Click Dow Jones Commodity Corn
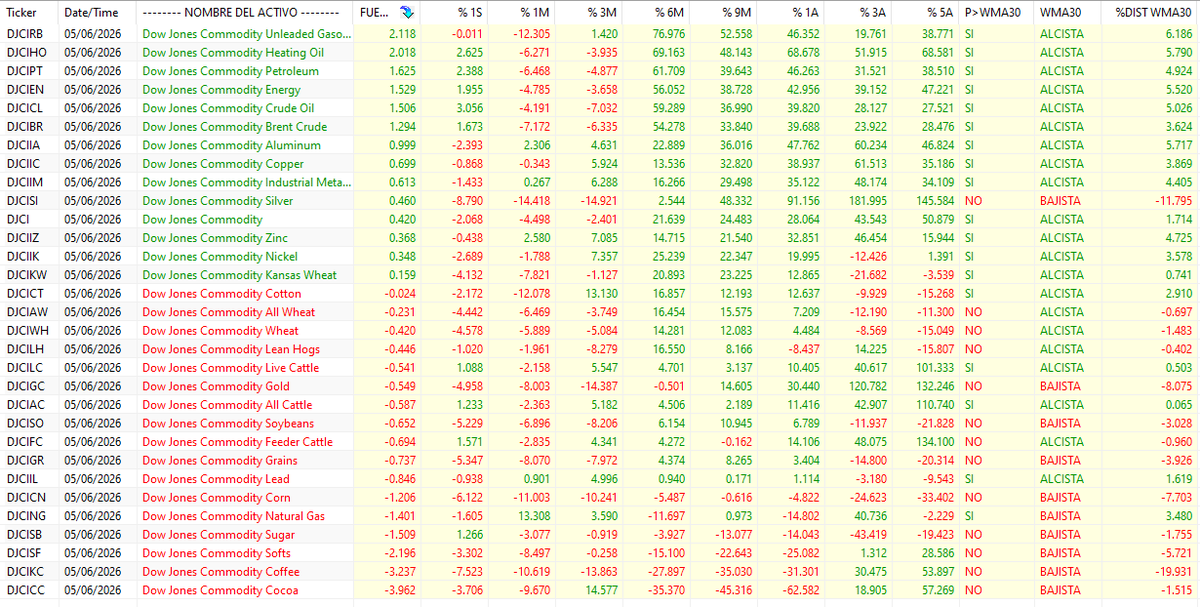 [216, 497]
